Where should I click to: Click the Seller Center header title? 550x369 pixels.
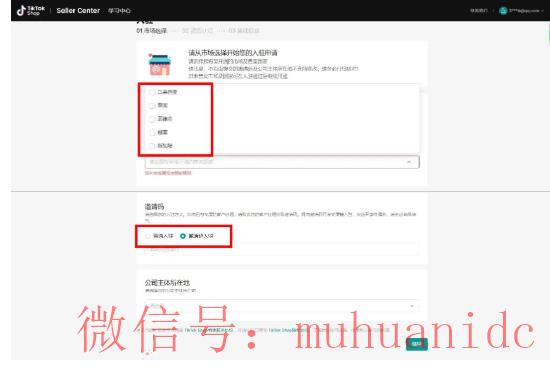click(x=78, y=11)
